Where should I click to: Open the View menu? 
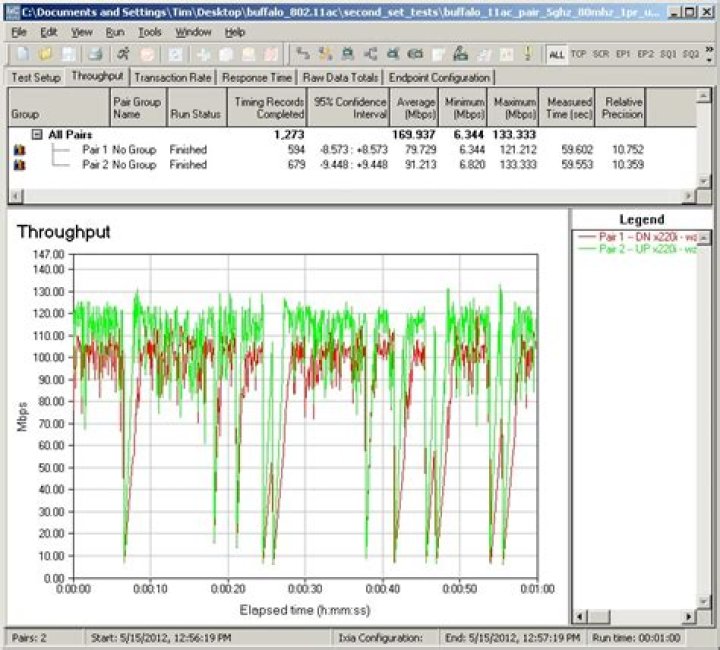tap(82, 32)
